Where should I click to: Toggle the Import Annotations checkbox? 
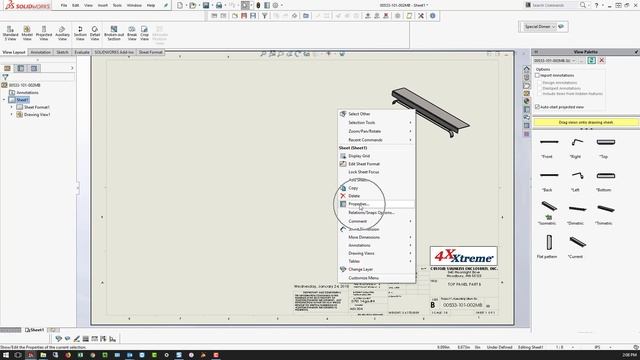pos(538,76)
